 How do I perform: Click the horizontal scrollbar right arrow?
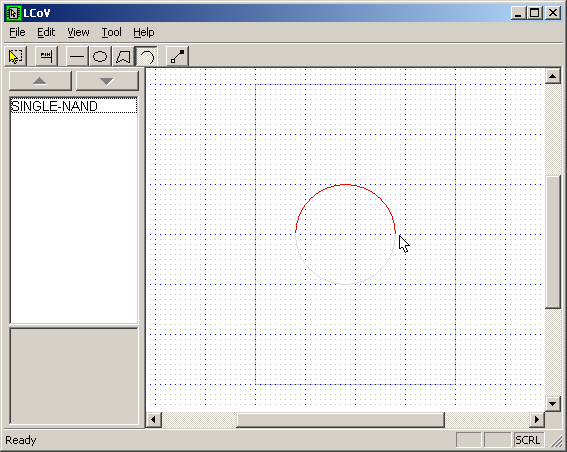(537, 420)
